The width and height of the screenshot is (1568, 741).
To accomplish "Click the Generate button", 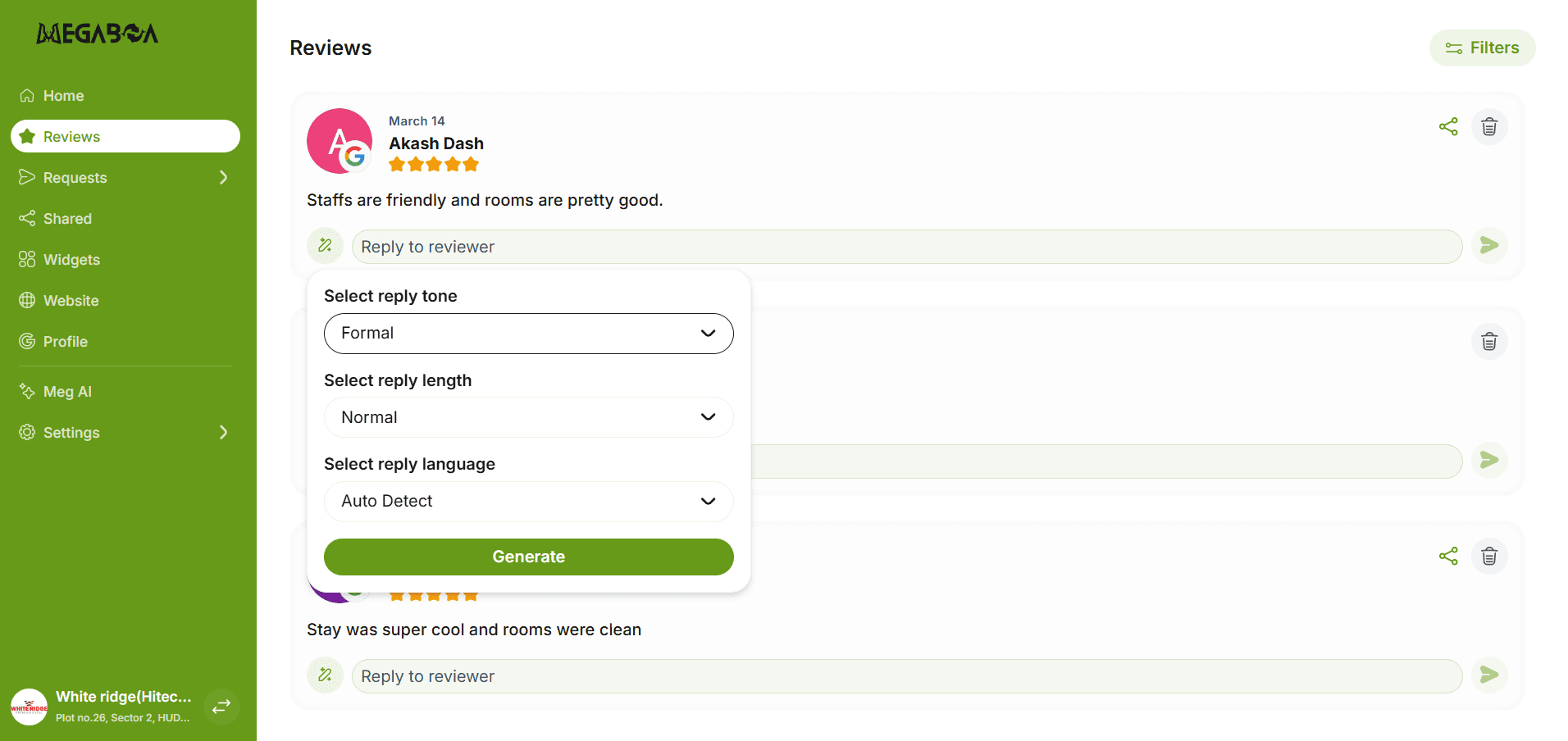I will (x=528, y=557).
